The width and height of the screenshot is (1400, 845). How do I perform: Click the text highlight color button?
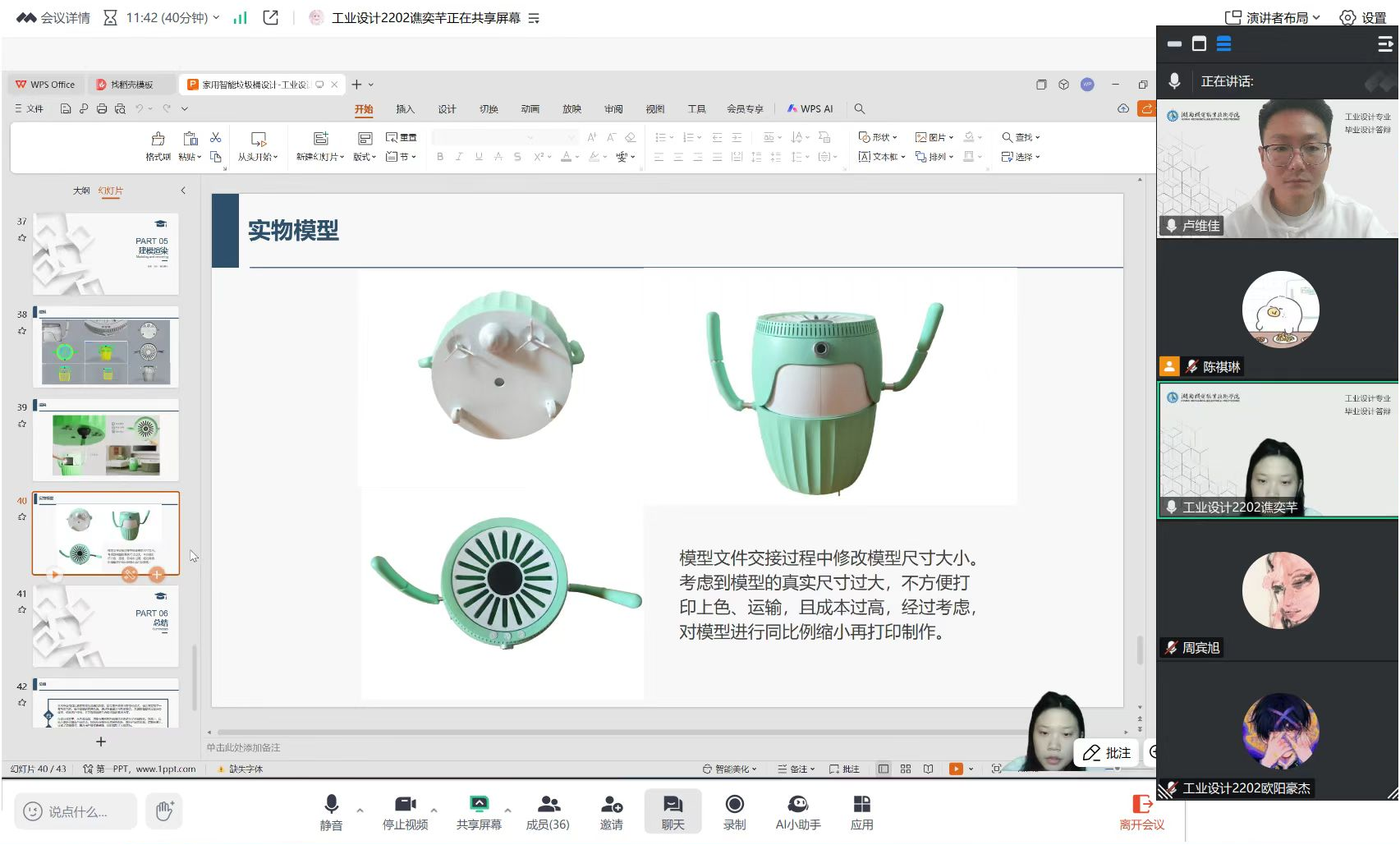[x=594, y=156]
